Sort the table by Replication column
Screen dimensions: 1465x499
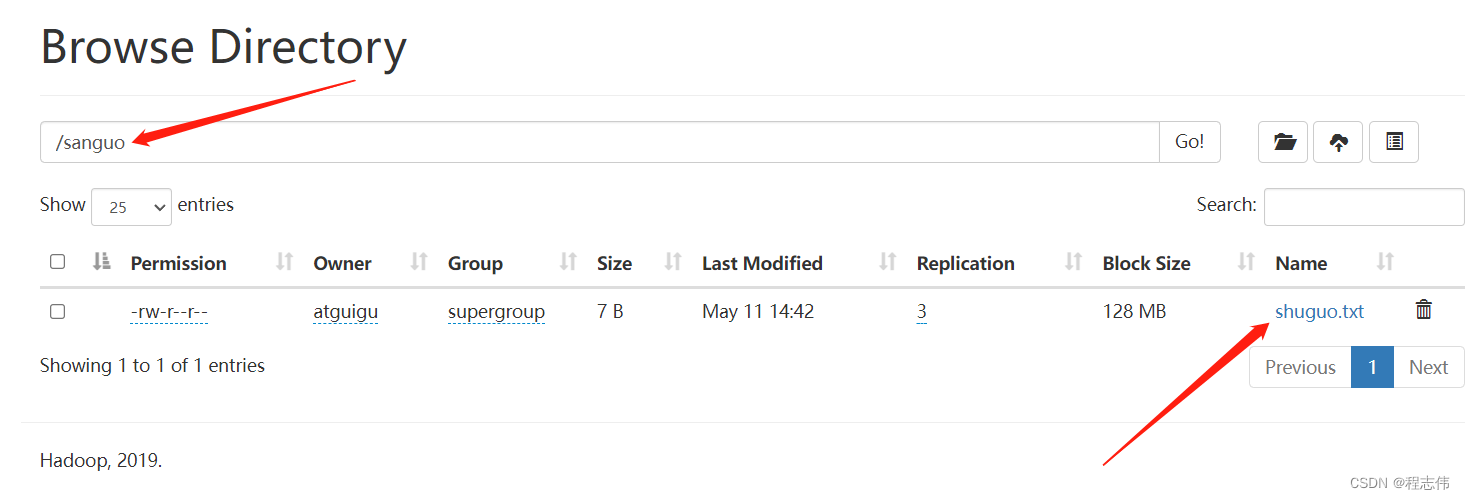[965, 263]
